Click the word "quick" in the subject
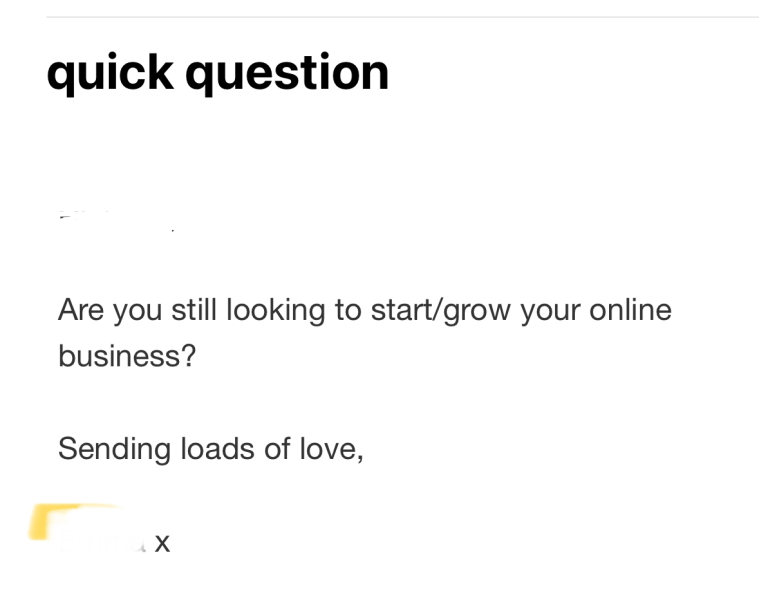 [x=109, y=73]
